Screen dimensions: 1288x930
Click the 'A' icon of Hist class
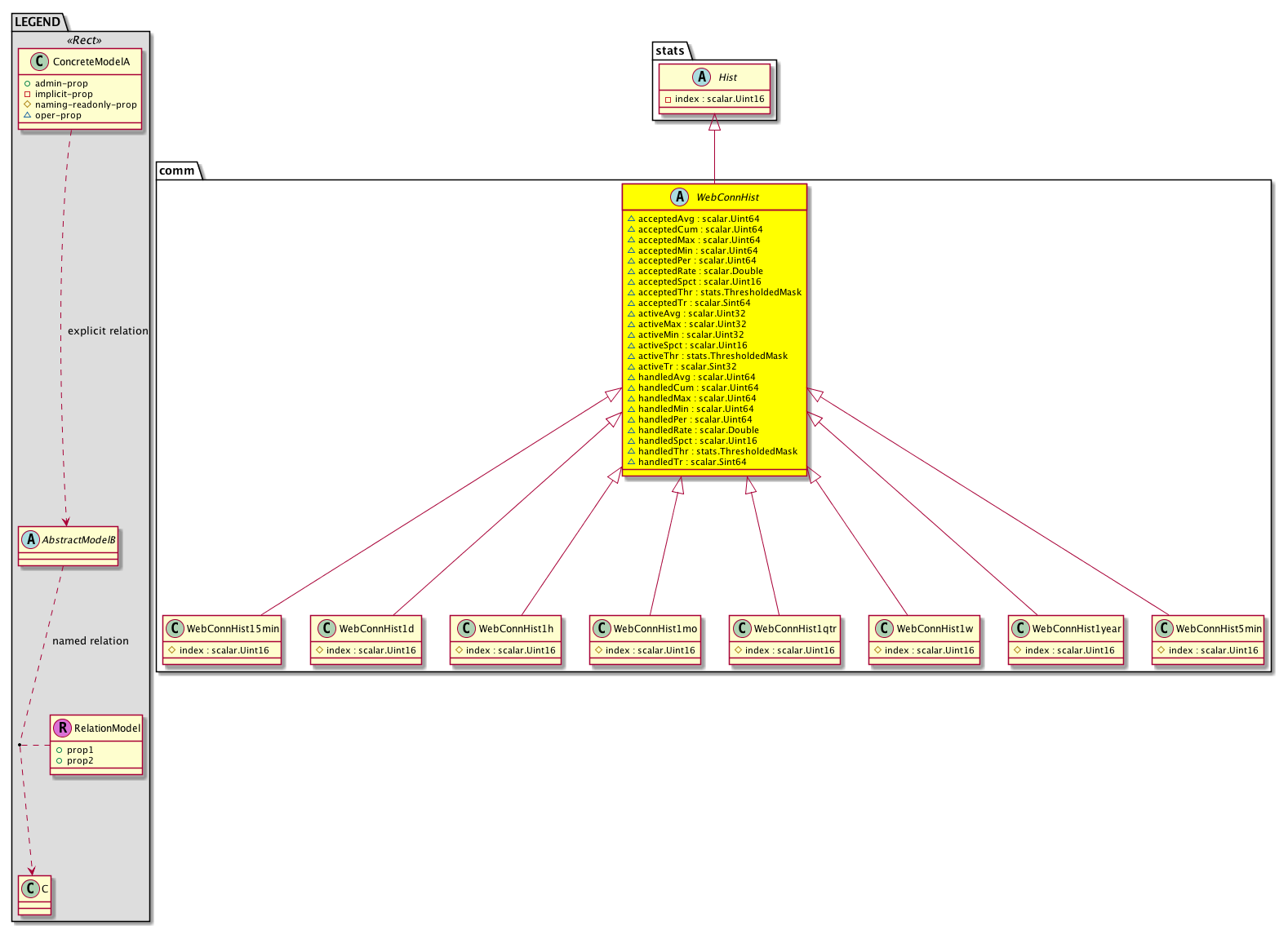point(702,77)
